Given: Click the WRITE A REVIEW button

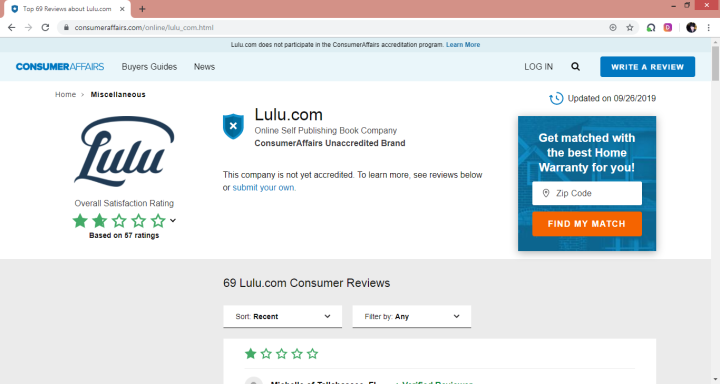Looking at the screenshot, I should tap(647, 67).
